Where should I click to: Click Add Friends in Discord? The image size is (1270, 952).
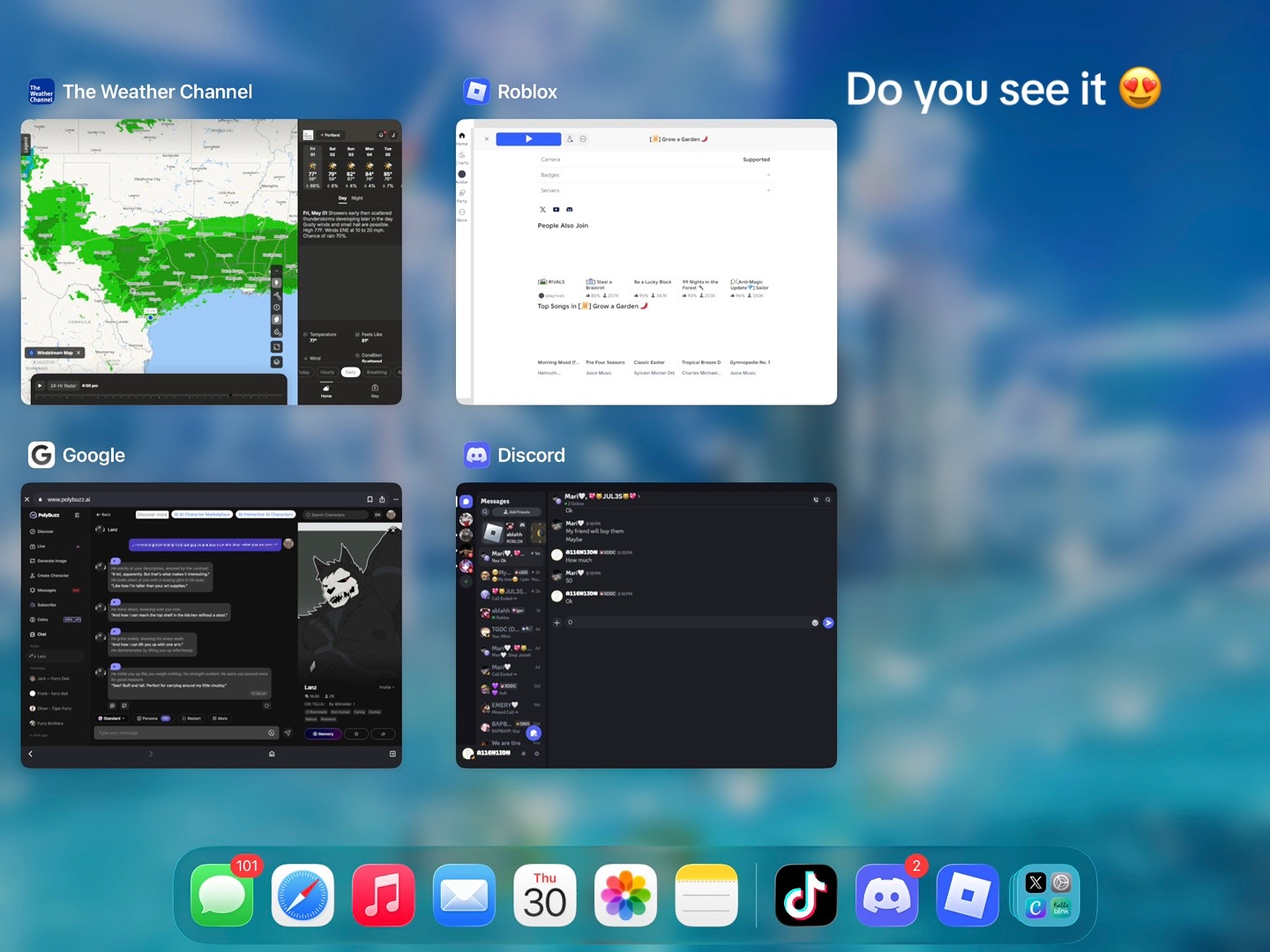click(x=518, y=512)
